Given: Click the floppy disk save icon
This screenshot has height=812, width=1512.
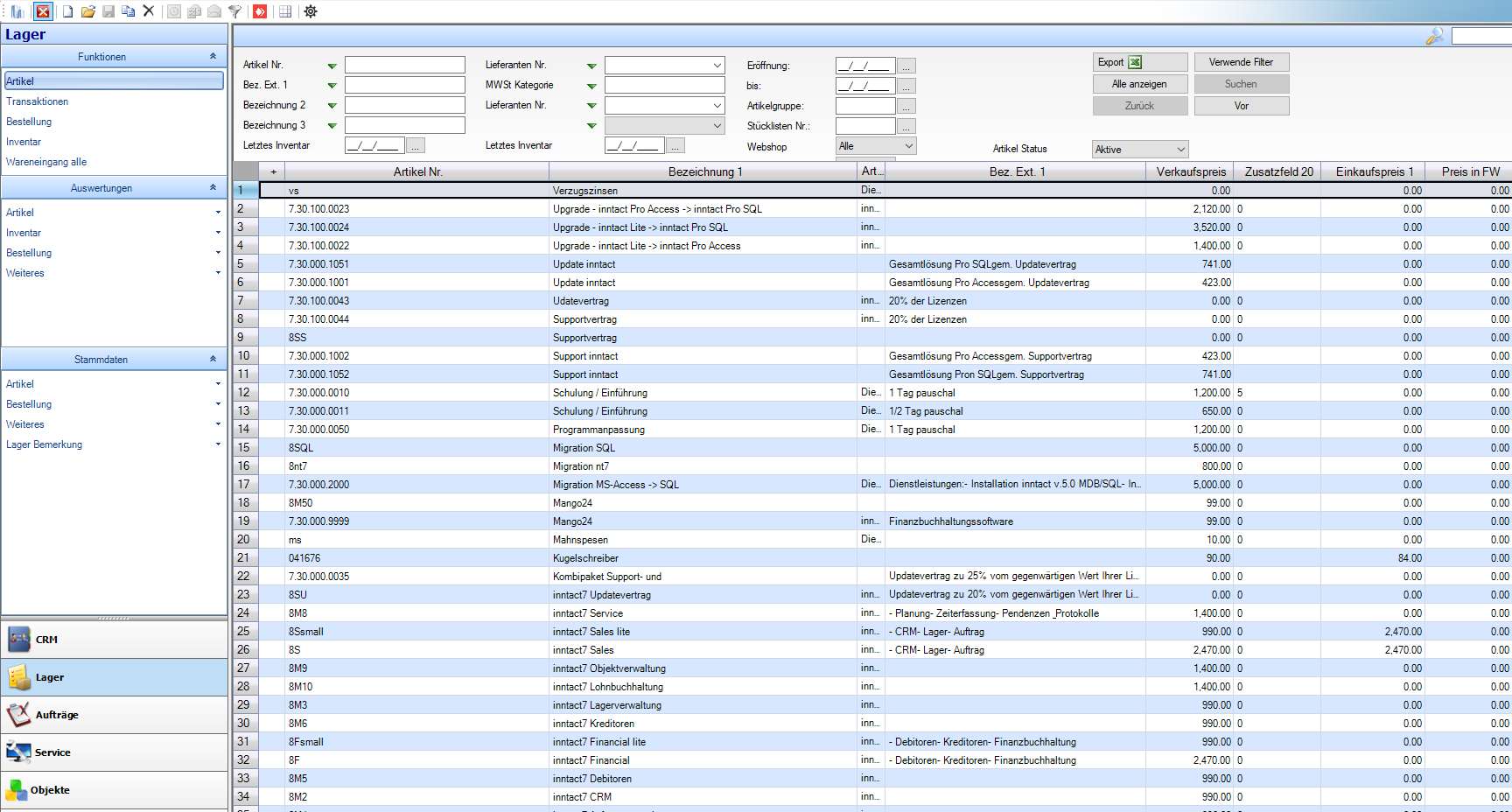Looking at the screenshot, I should pyautogui.click(x=108, y=11).
